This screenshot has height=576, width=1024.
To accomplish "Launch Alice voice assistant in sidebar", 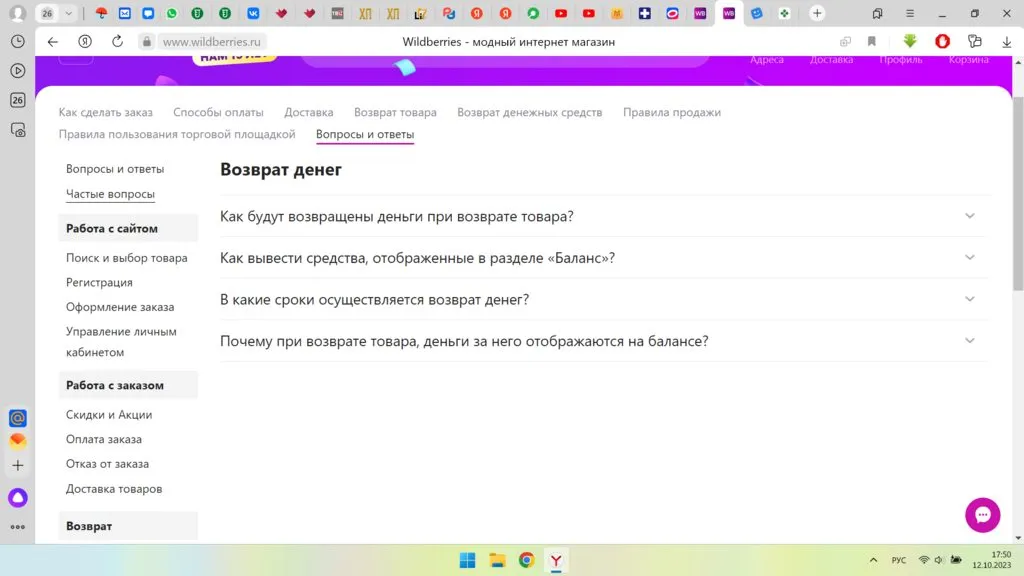I will [18, 497].
